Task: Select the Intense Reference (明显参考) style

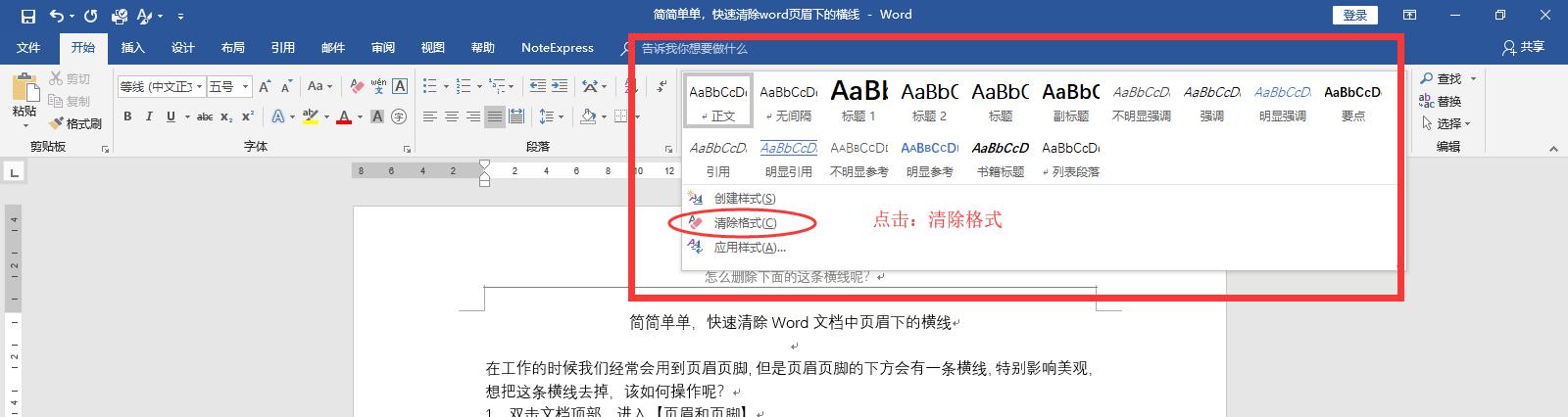Action: (930, 157)
